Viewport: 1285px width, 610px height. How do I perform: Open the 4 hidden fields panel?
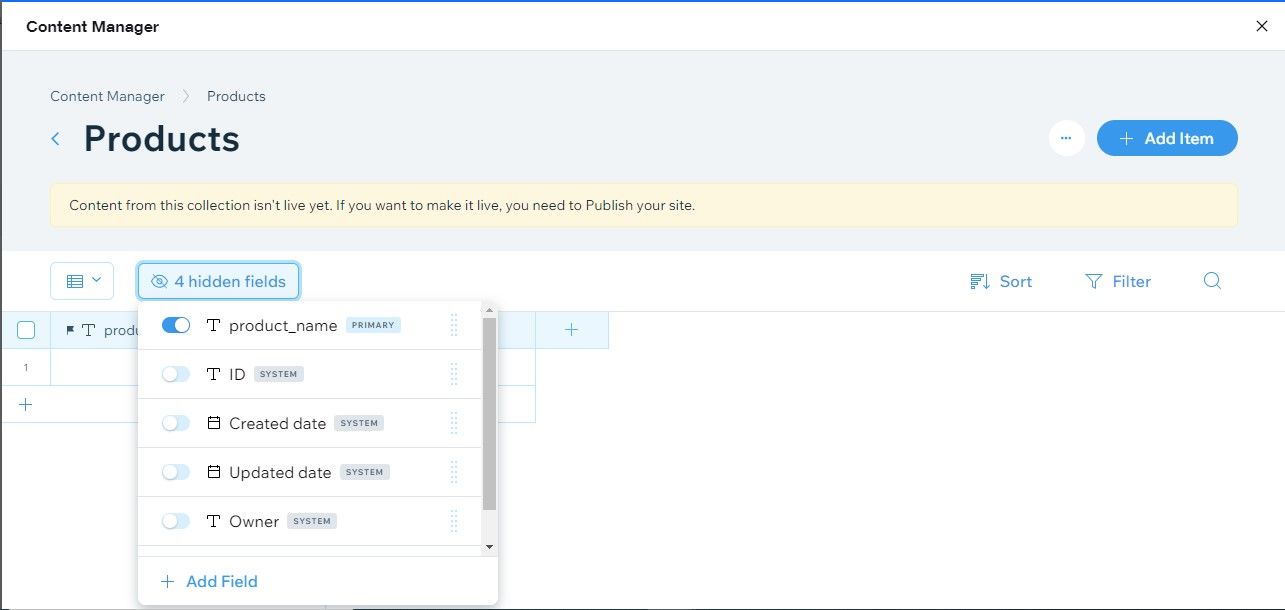[x=218, y=281]
